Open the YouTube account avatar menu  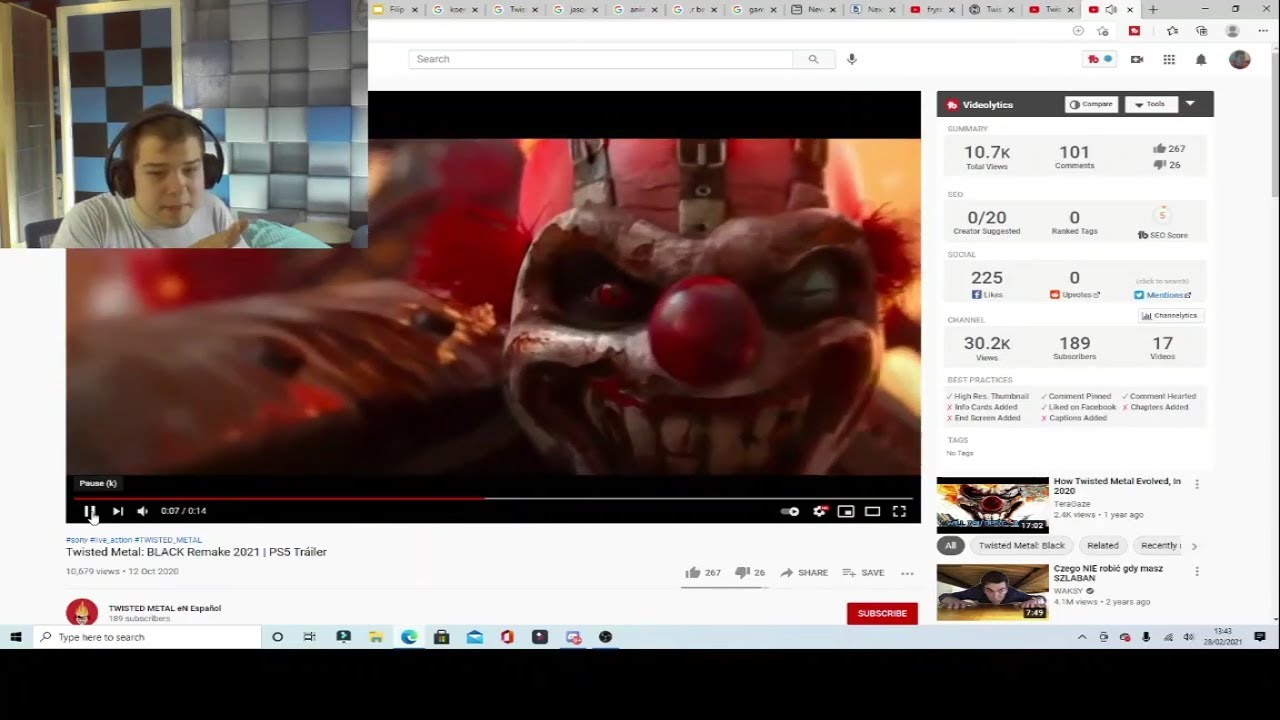coord(1240,59)
